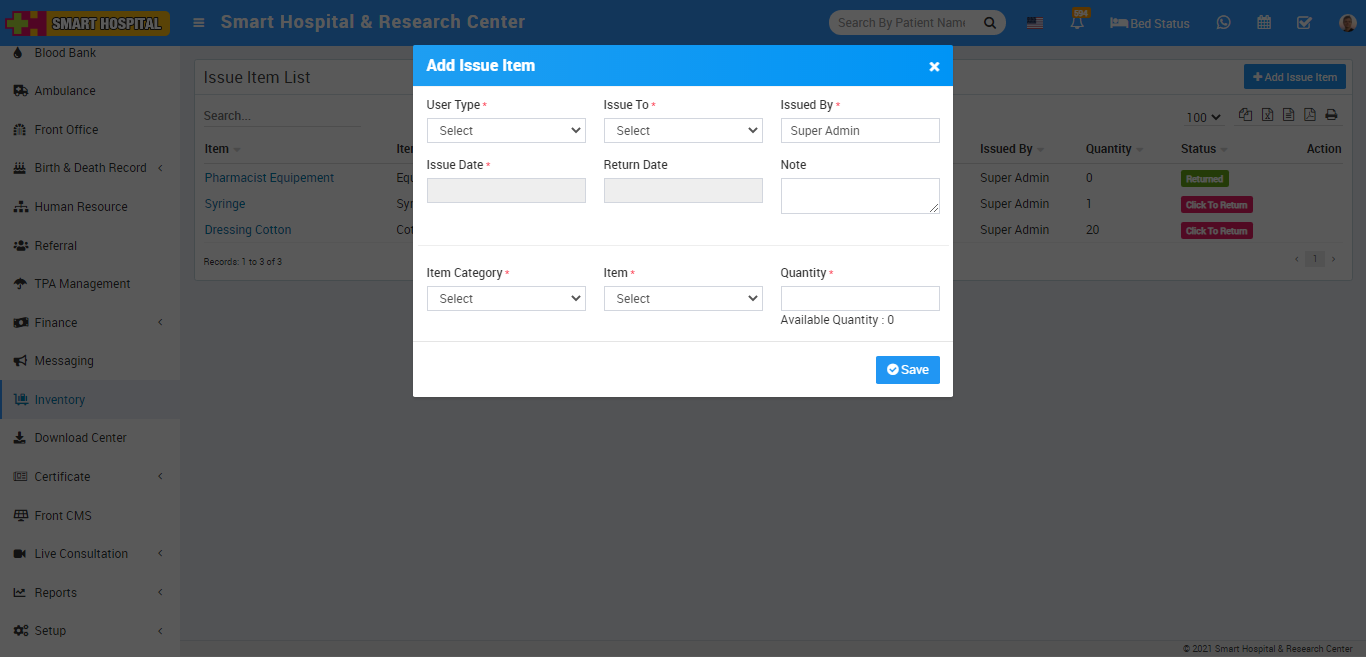
Task: Open the Issue To dropdown
Action: (x=683, y=131)
